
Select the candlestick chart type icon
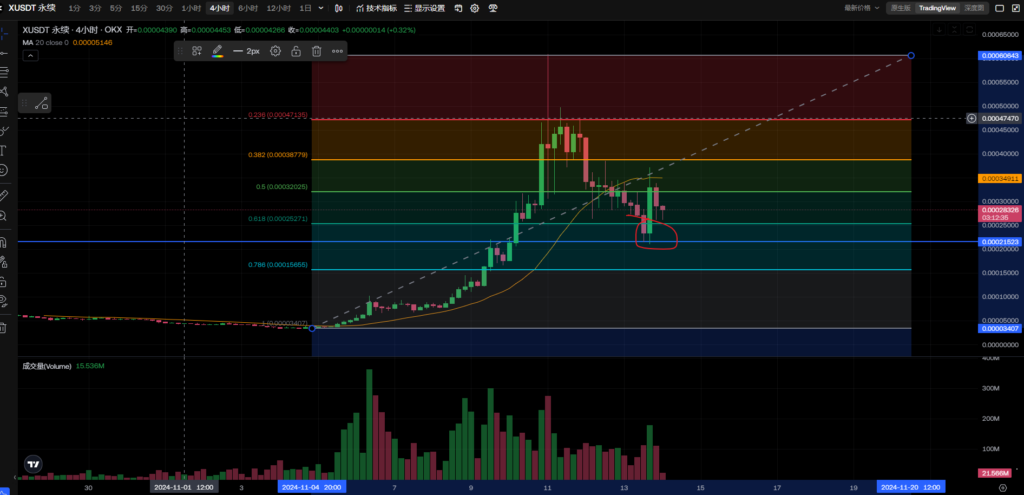[x=342, y=8]
